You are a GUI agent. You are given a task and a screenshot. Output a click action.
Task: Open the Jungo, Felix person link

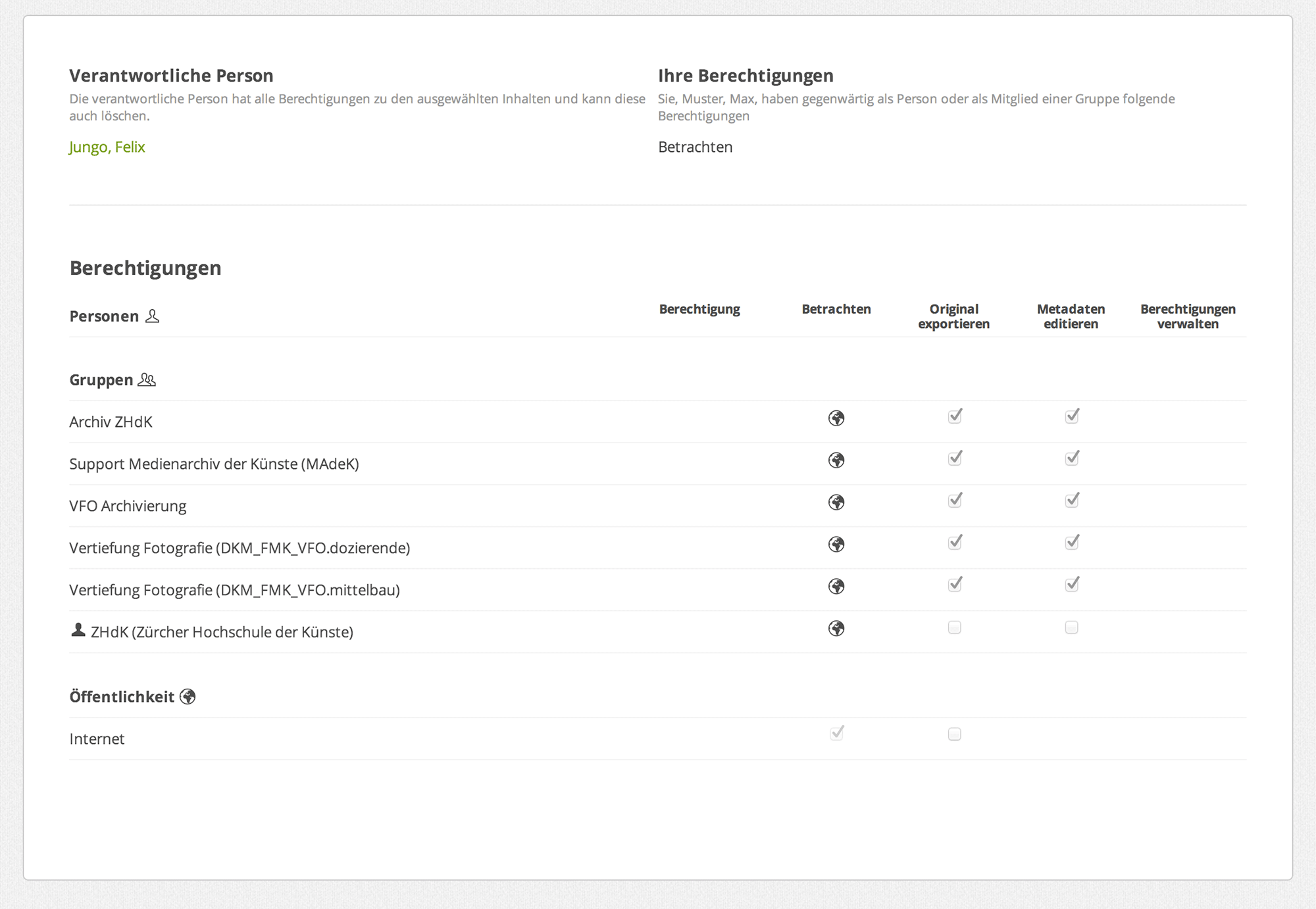pyautogui.click(x=107, y=147)
